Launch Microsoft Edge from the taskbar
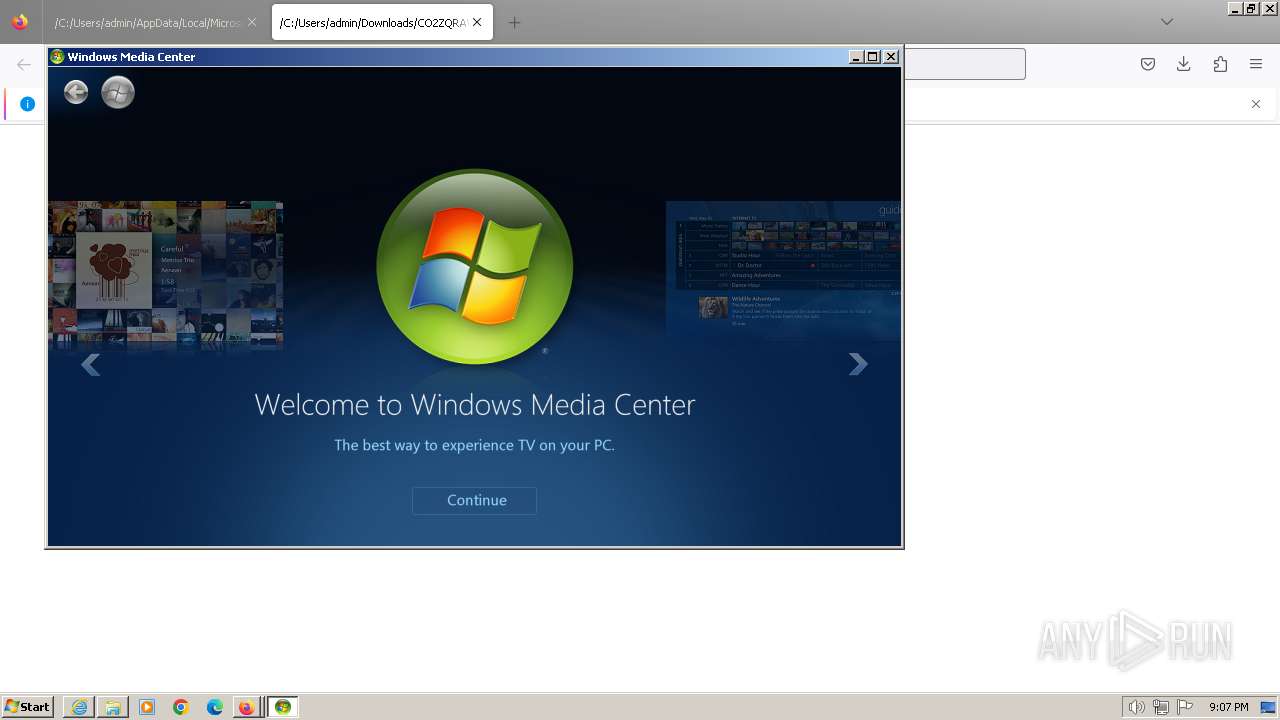Screen dimensions: 1280x720 click(x=215, y=707)
